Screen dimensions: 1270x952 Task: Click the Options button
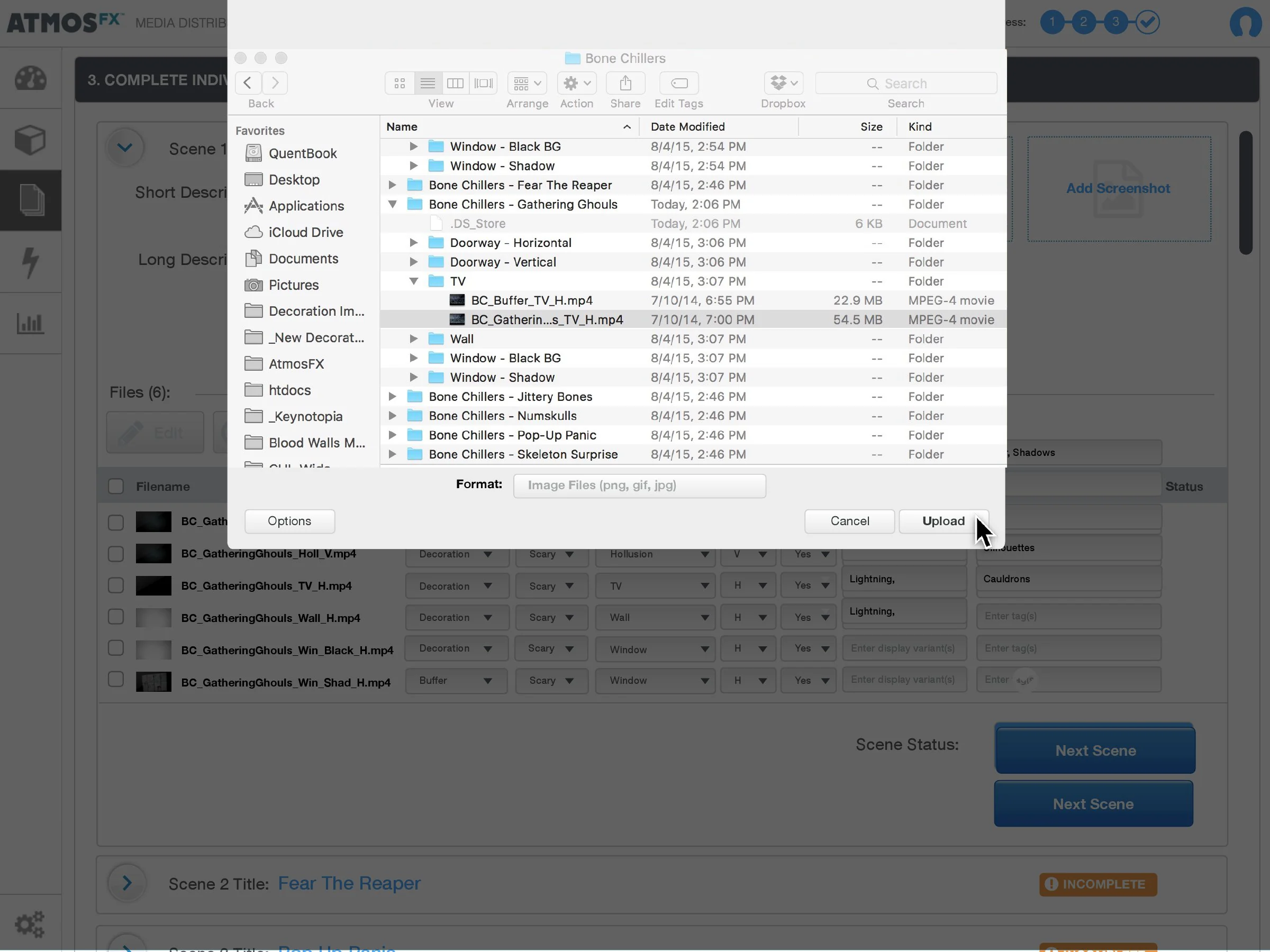coord(290,521)
